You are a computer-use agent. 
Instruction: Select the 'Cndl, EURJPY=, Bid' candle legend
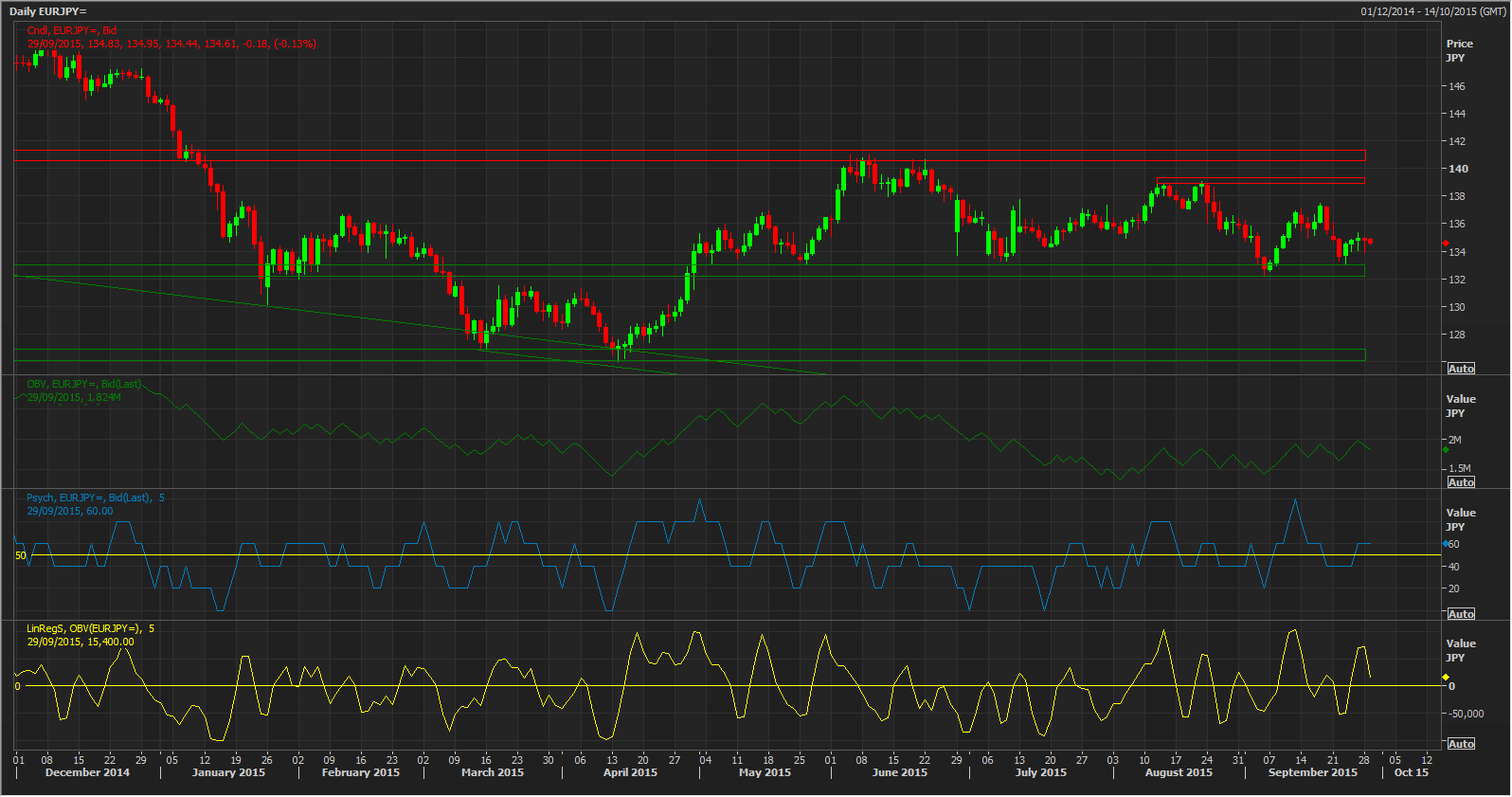coord(71,30)
